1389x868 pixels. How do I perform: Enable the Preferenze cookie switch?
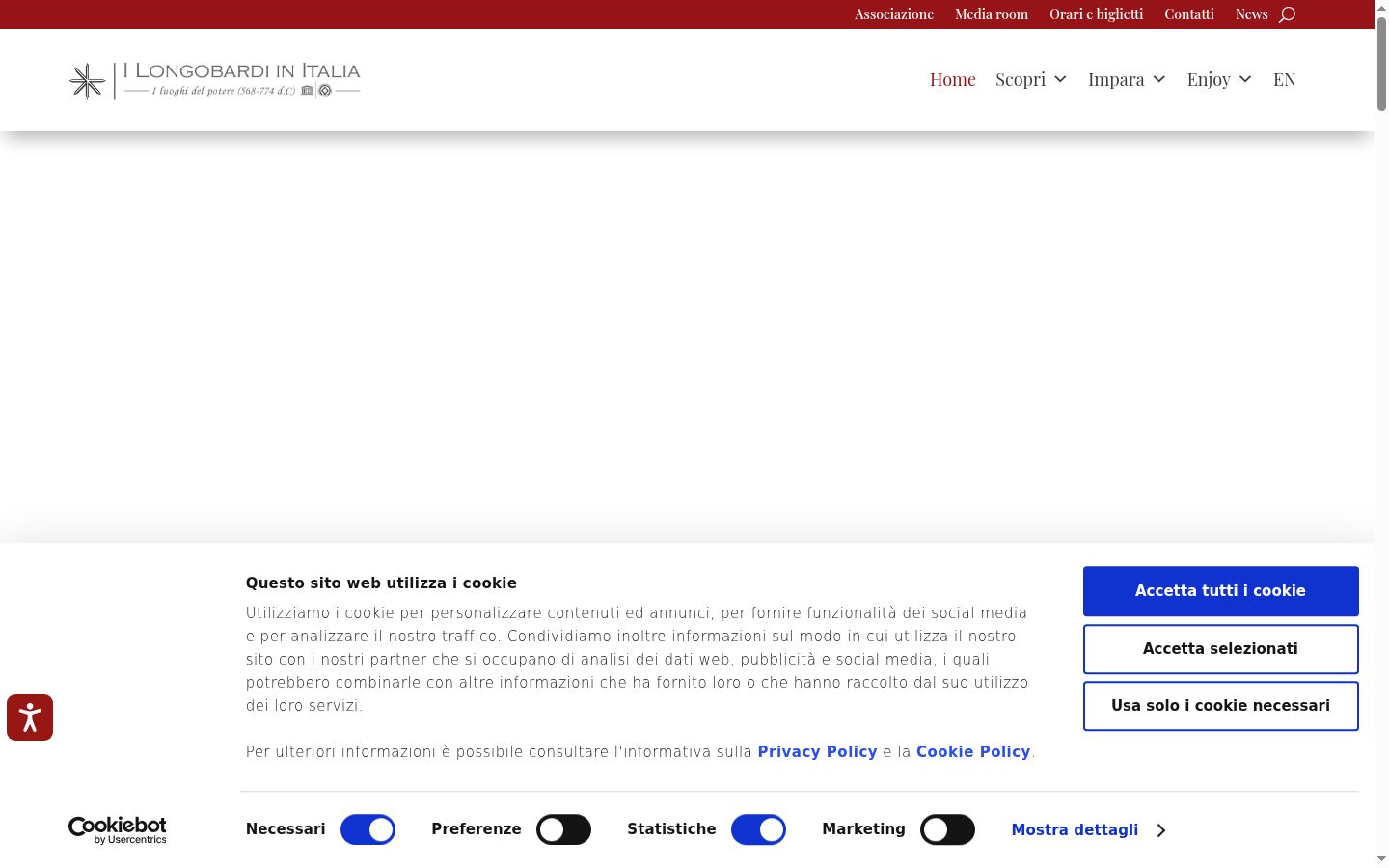[563, 829]
